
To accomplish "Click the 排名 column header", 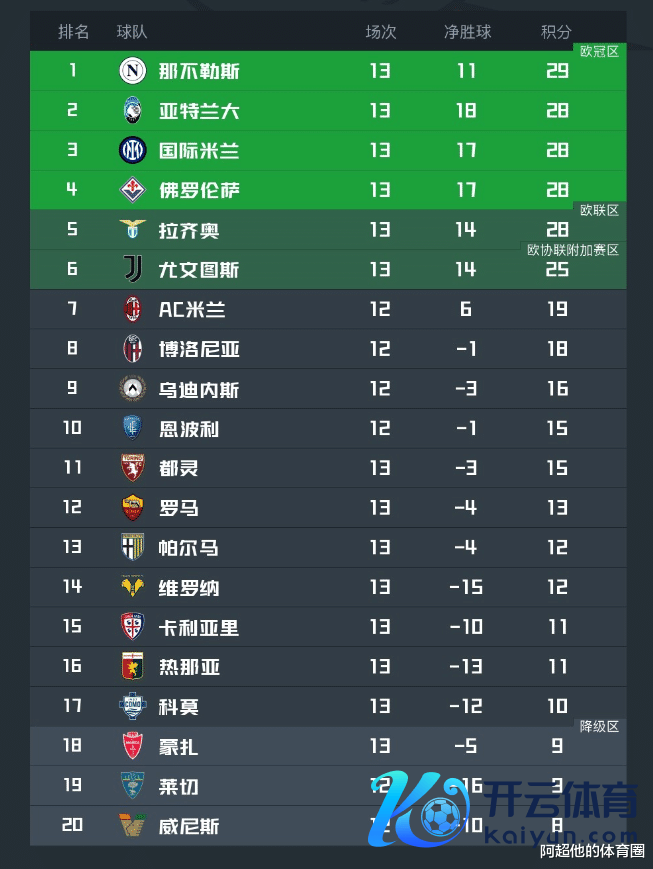I will [74, 32].
